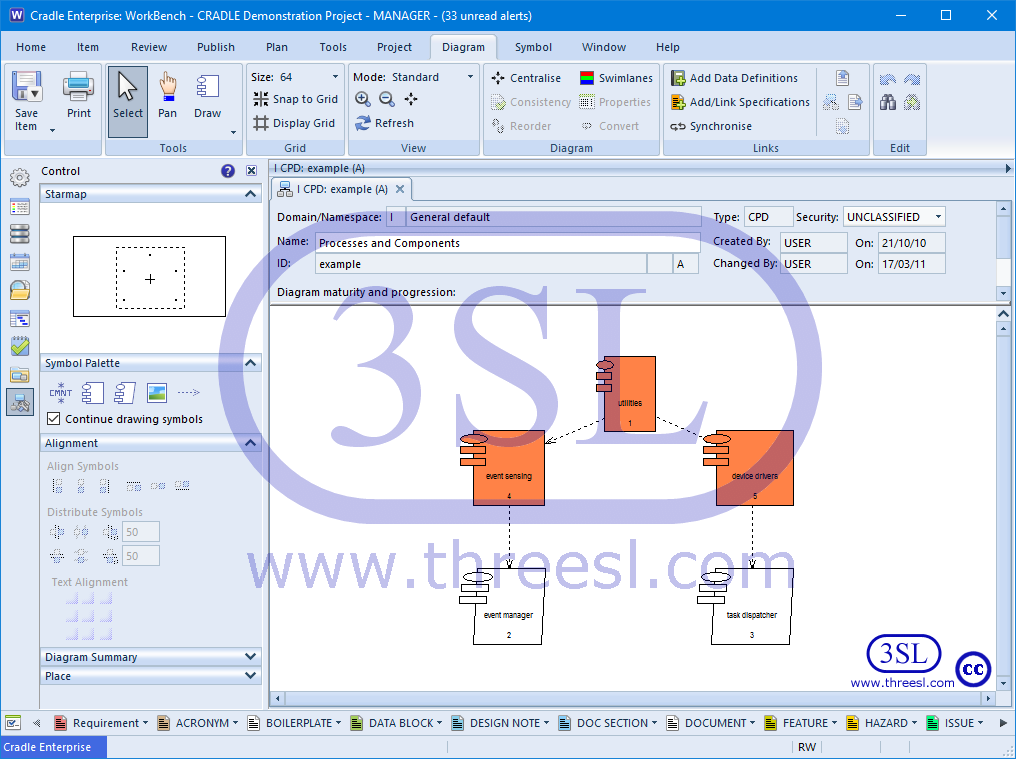
Task: Refresh the diagram view
Action: coord(384,123)
